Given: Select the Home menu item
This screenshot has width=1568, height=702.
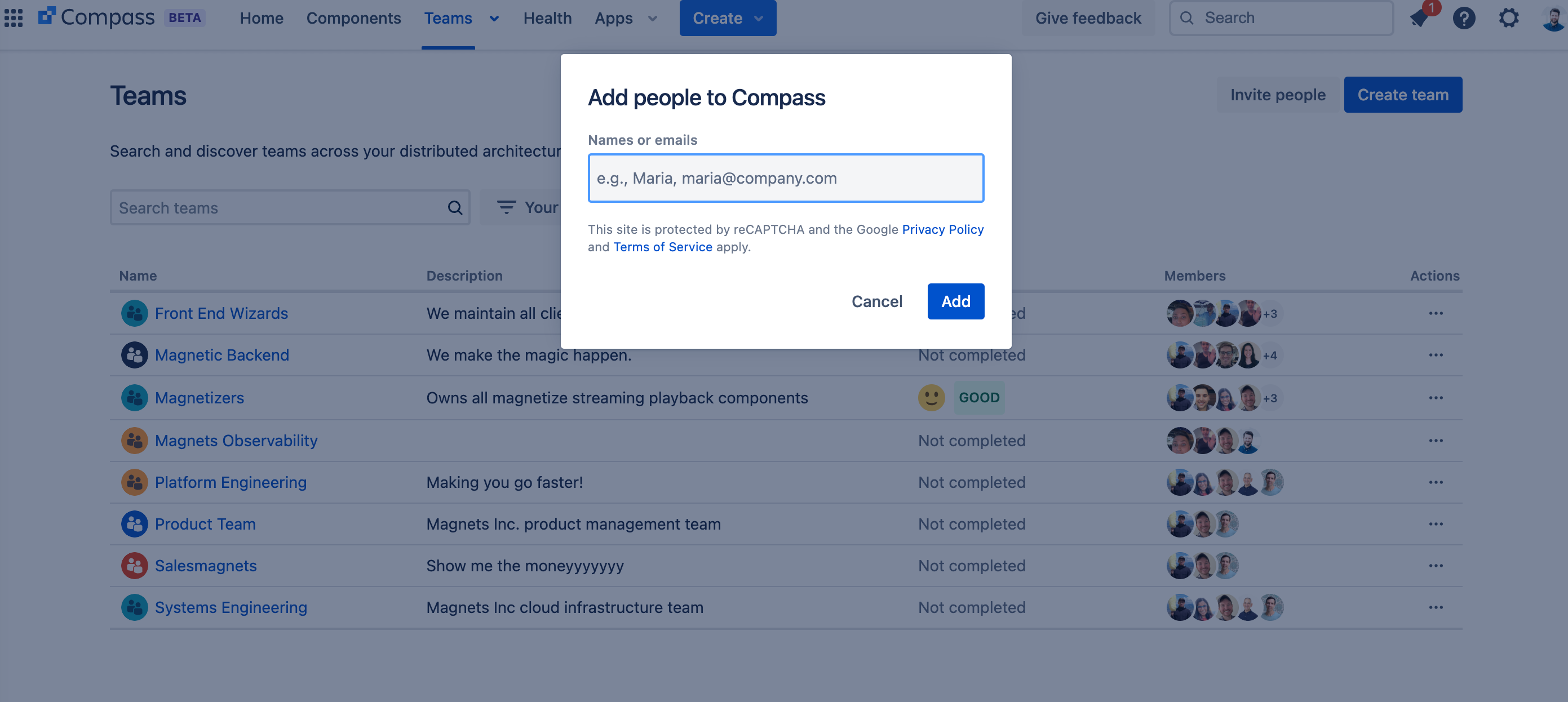Looking at the screenshot, I should click(x=261, y=18).
